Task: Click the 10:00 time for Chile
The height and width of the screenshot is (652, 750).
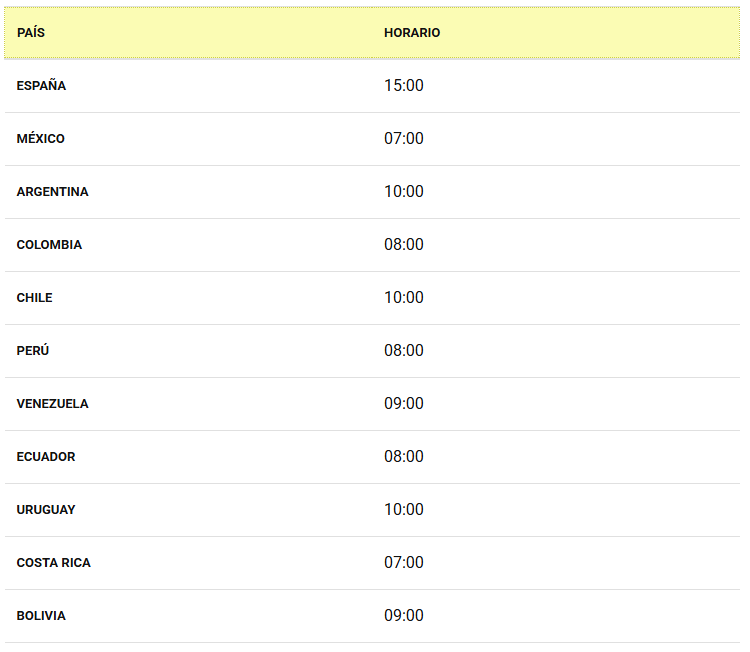Action: click(404, 298)
